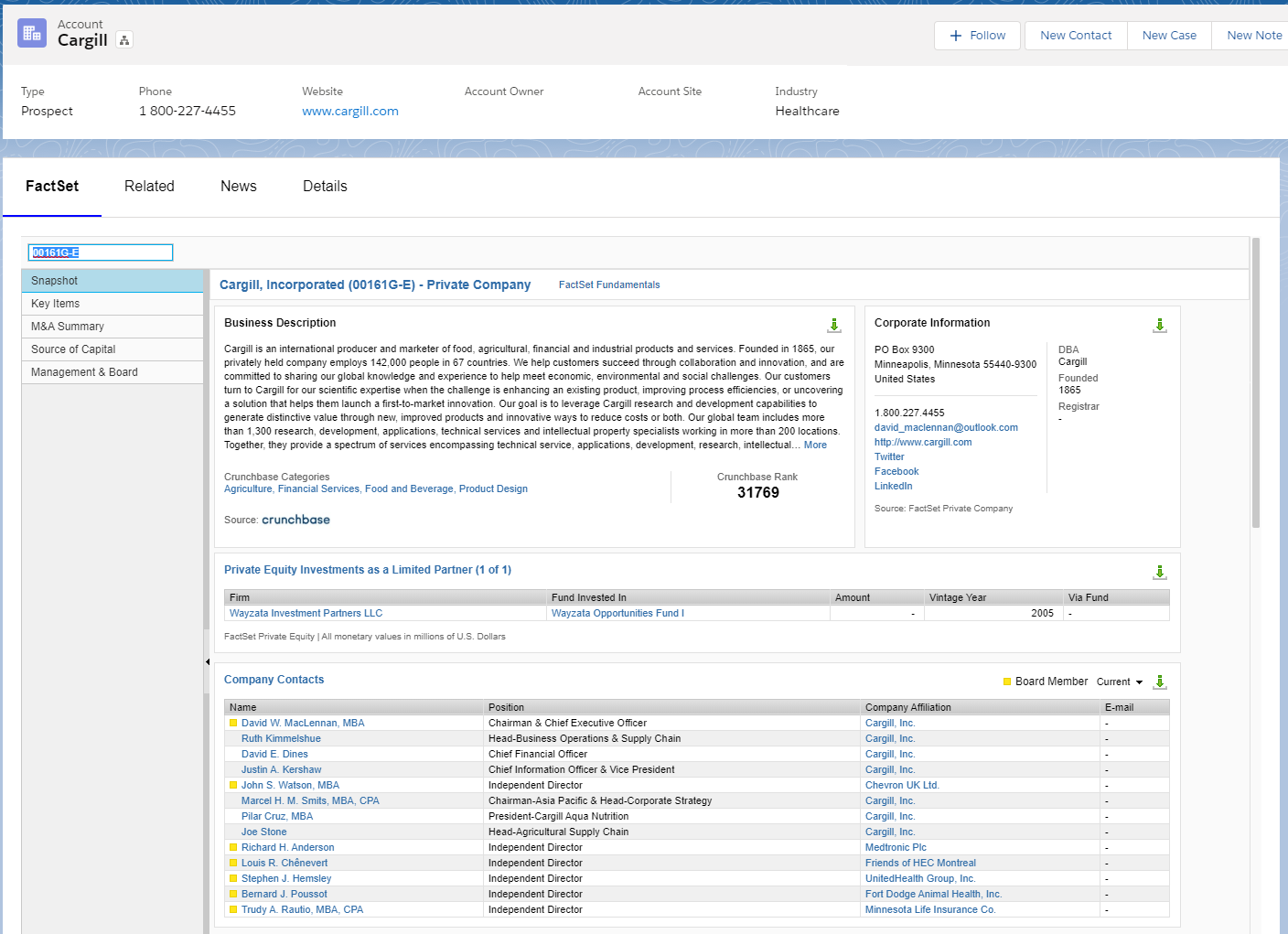Click the New Case button
The image size is (1288, 934).
tap(1169, 36)
